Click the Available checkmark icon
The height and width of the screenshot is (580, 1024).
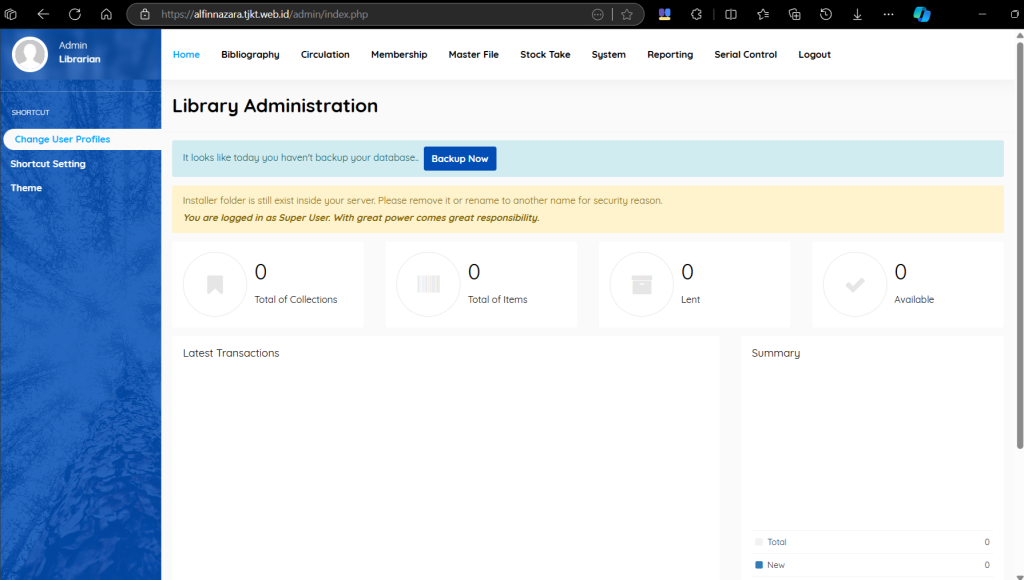(x=854, y=285)
